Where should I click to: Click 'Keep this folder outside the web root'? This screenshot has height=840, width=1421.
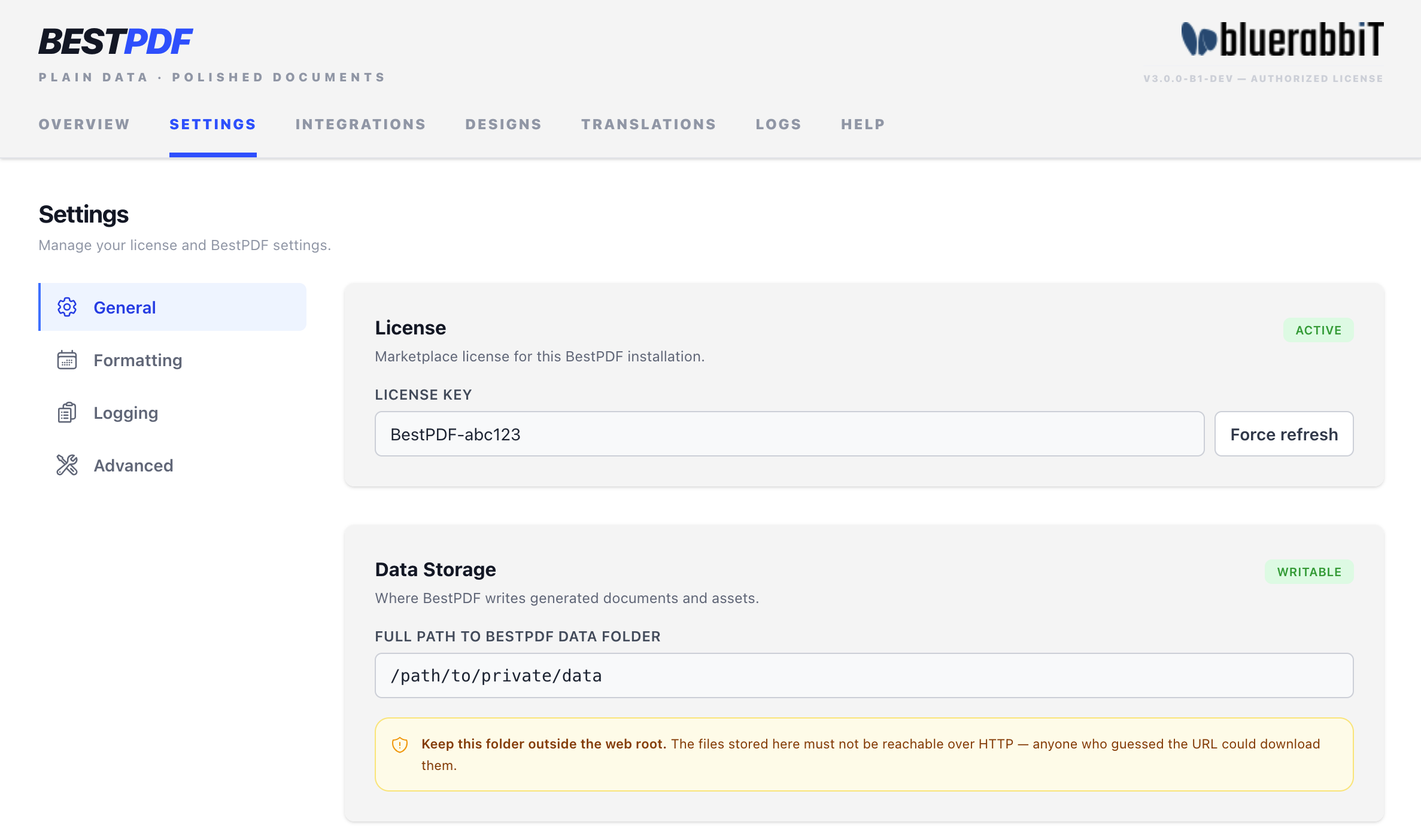tap(543, 744)
